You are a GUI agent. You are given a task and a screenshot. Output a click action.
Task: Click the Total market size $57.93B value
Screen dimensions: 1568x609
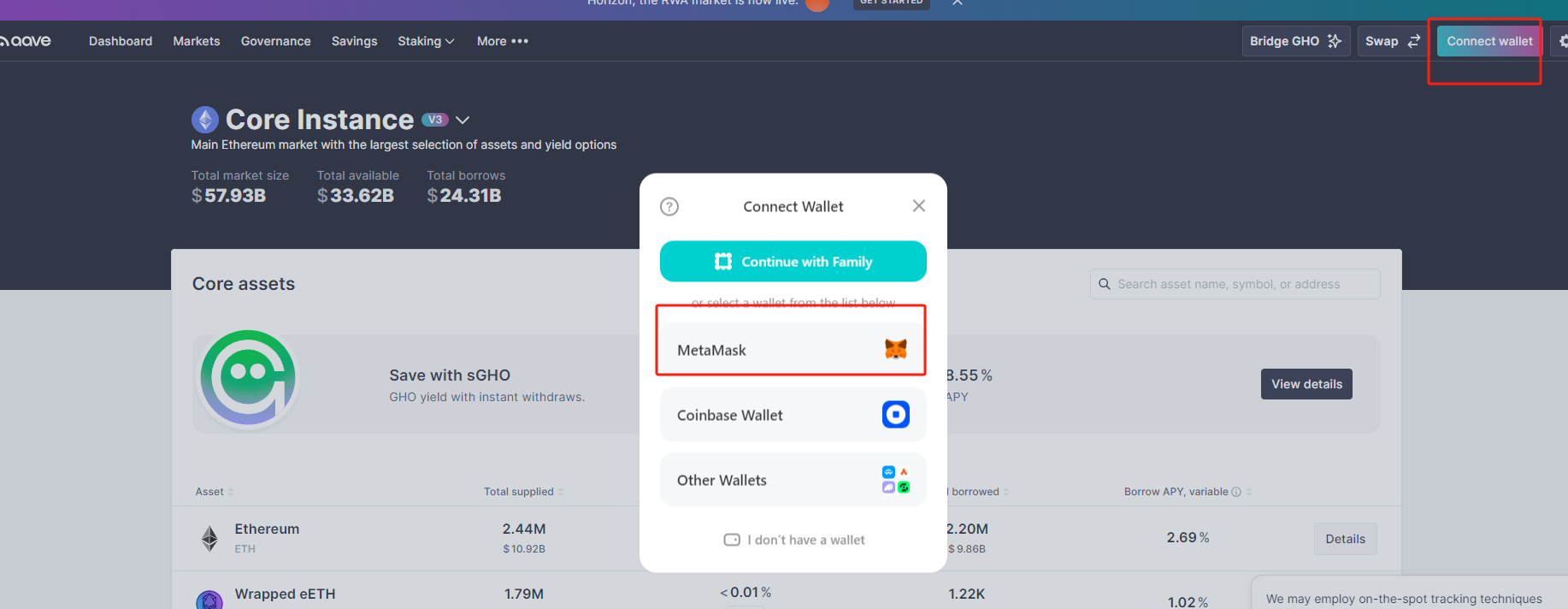pos(229,196)
